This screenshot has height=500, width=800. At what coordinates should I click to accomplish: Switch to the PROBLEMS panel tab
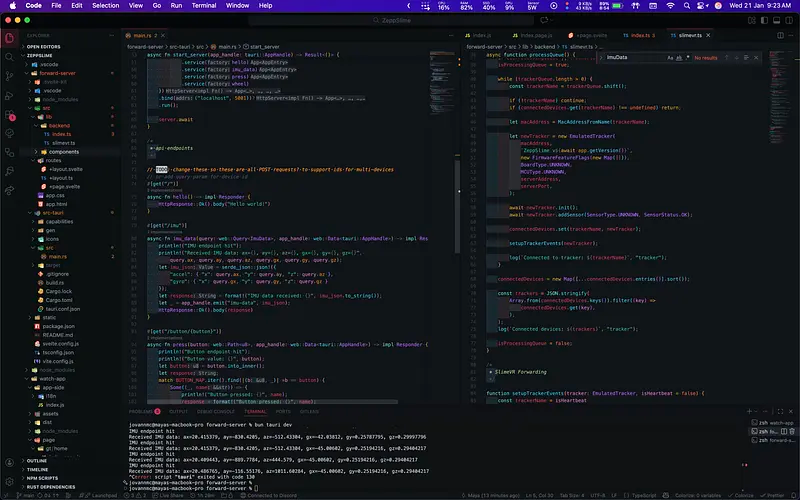coord(140,410)
